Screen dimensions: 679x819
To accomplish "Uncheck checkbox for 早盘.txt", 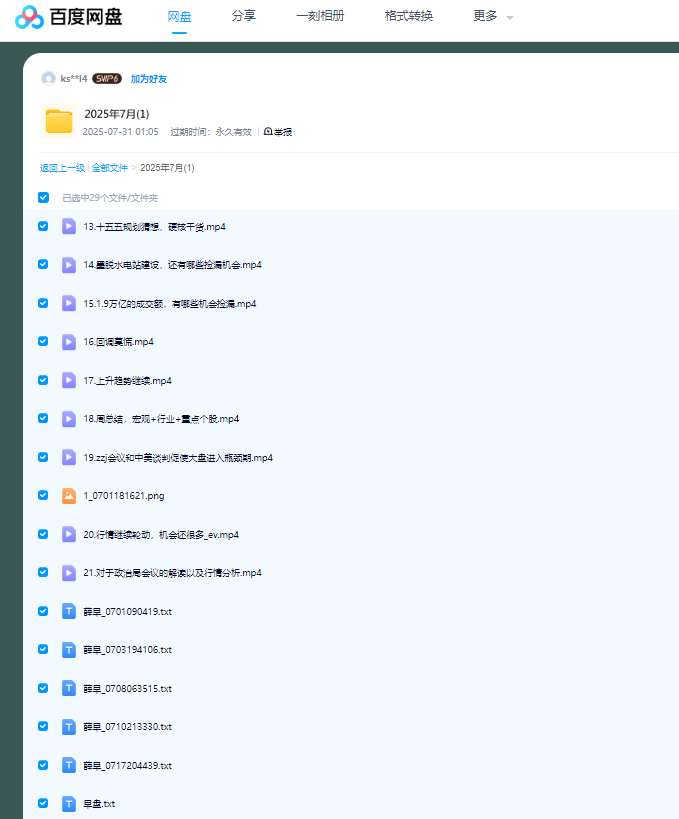I will click(43, 803).
